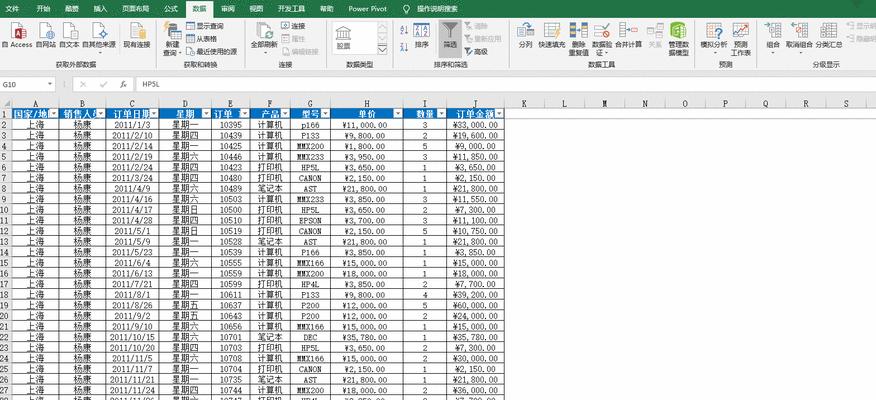Select the date cell 2011/10/15
The width and height of the screenshot is (876, 400).
coord(132,337)
